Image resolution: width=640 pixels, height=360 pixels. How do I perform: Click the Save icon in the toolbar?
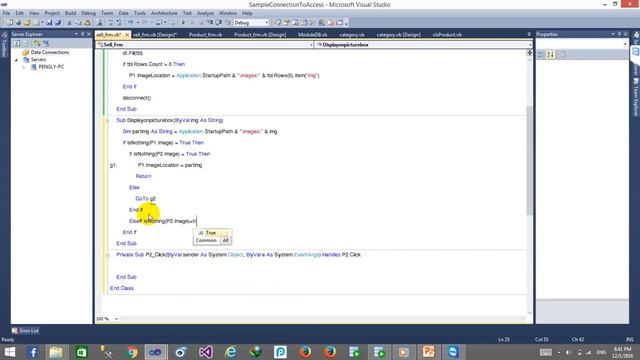tap(49, 22)
